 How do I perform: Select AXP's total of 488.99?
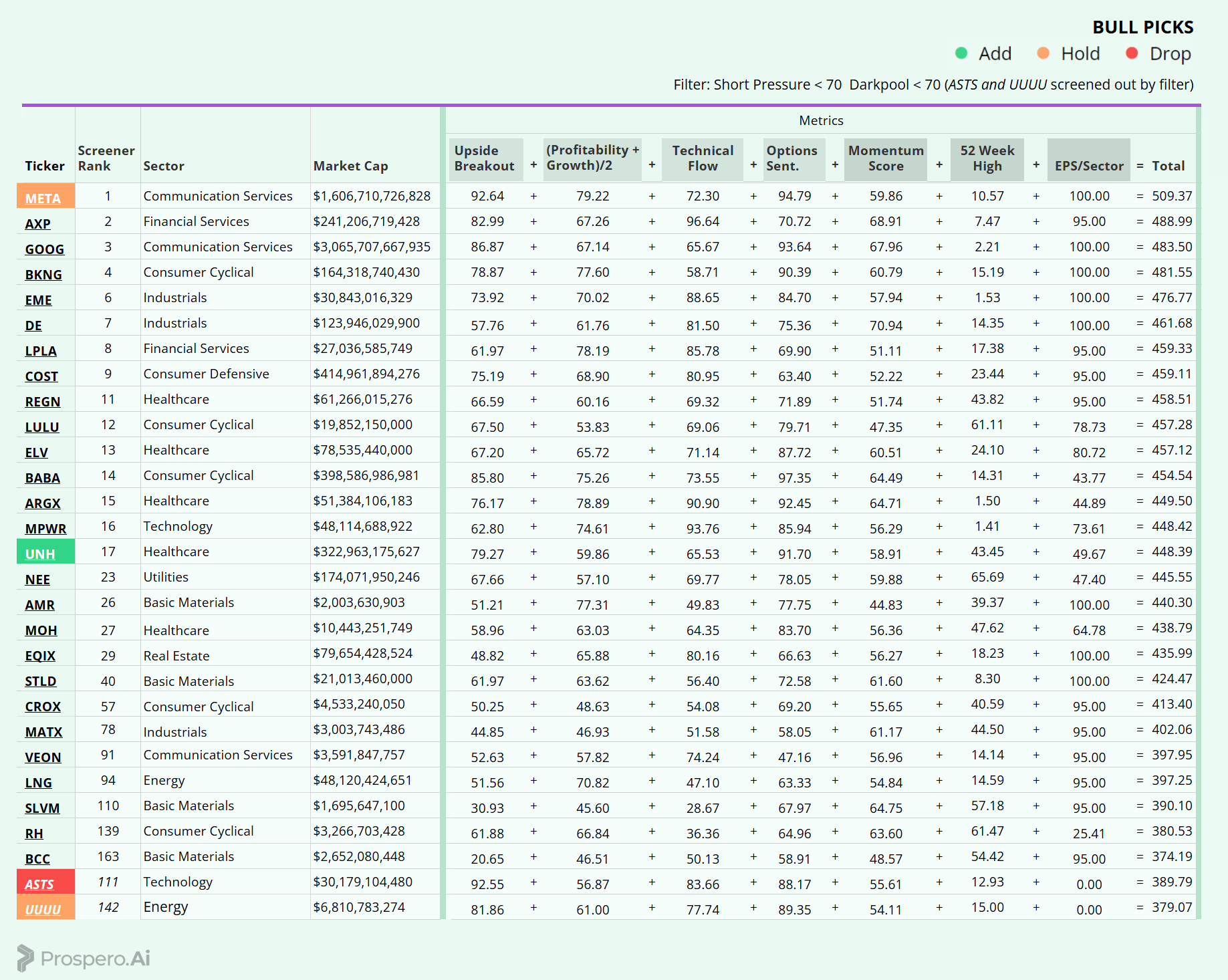pos(1172,221)
